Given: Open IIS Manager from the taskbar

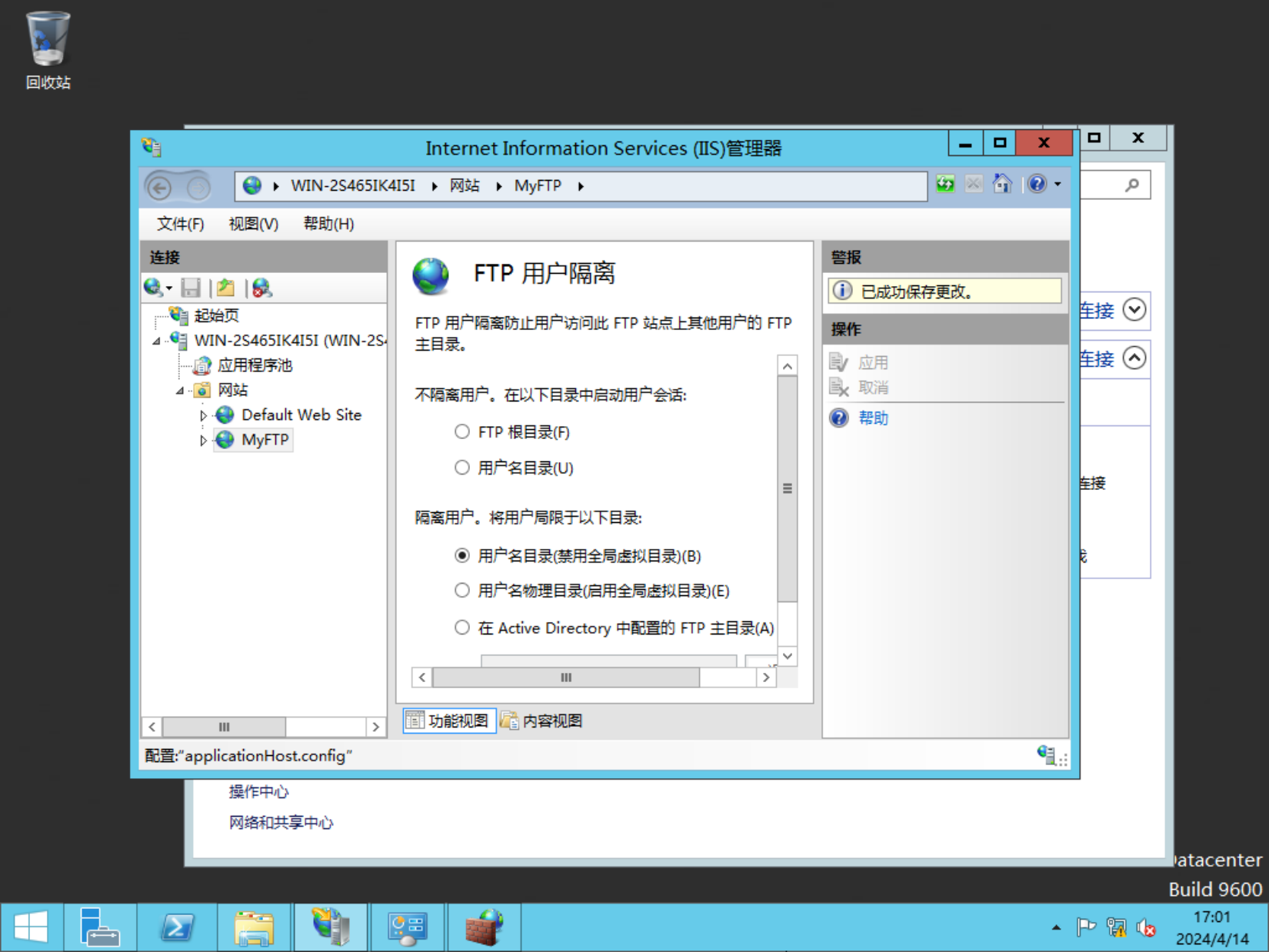Looking at the screenshot, I should pos(330,927).
